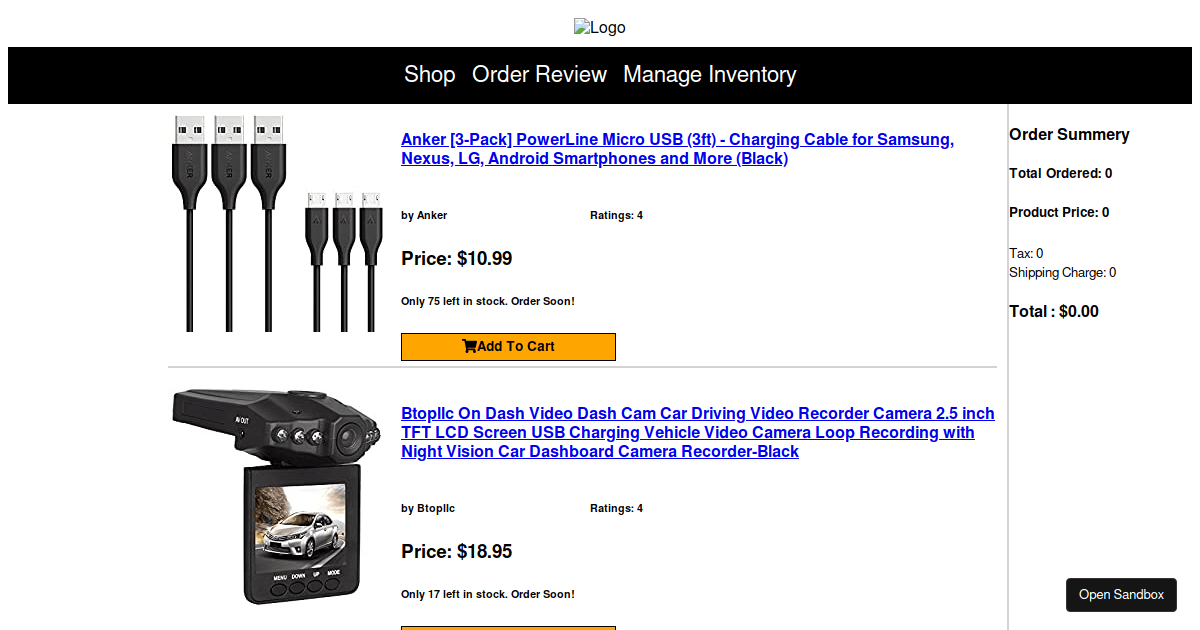Open the Order Review page
Screen dimensions: 1200x630
click(x=539, y=75)
